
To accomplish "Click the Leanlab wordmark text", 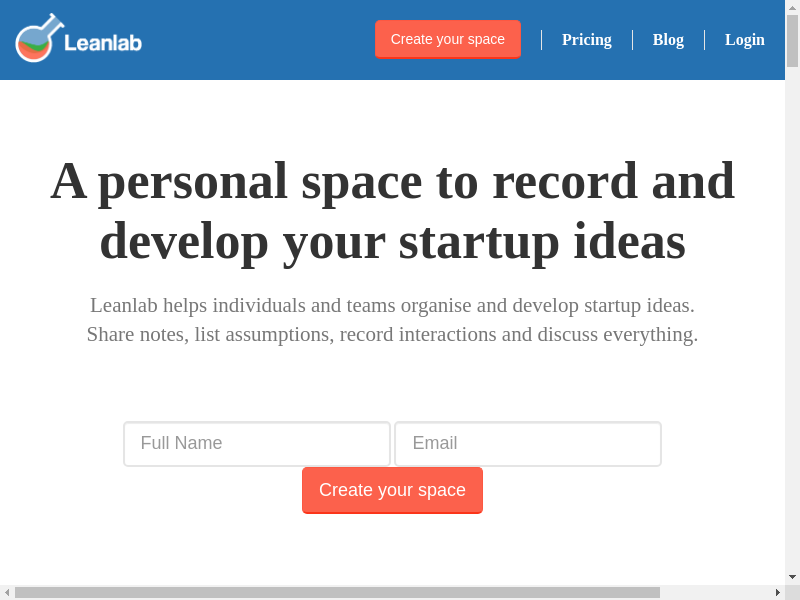I will pyautogui.click(x=103, y=42).
